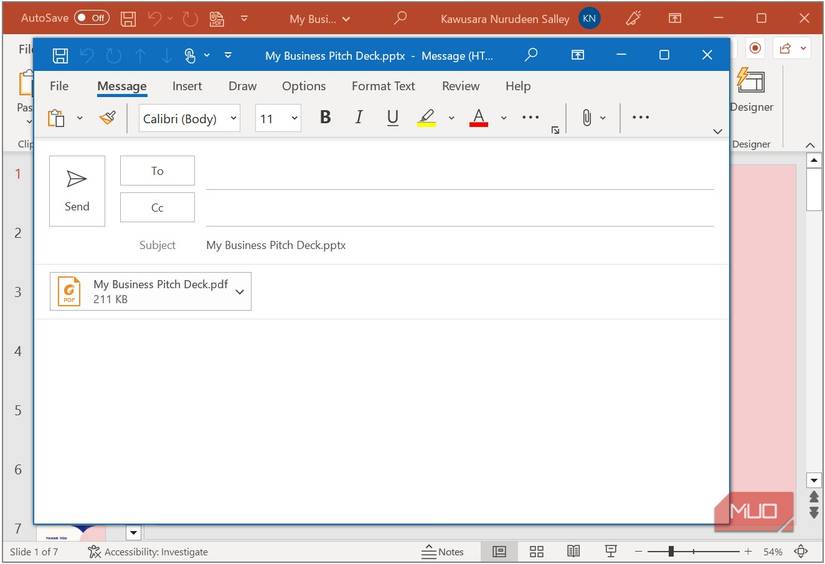Click the To button
This screenshot has height=564, width=825.
click(x=157, y=170)
